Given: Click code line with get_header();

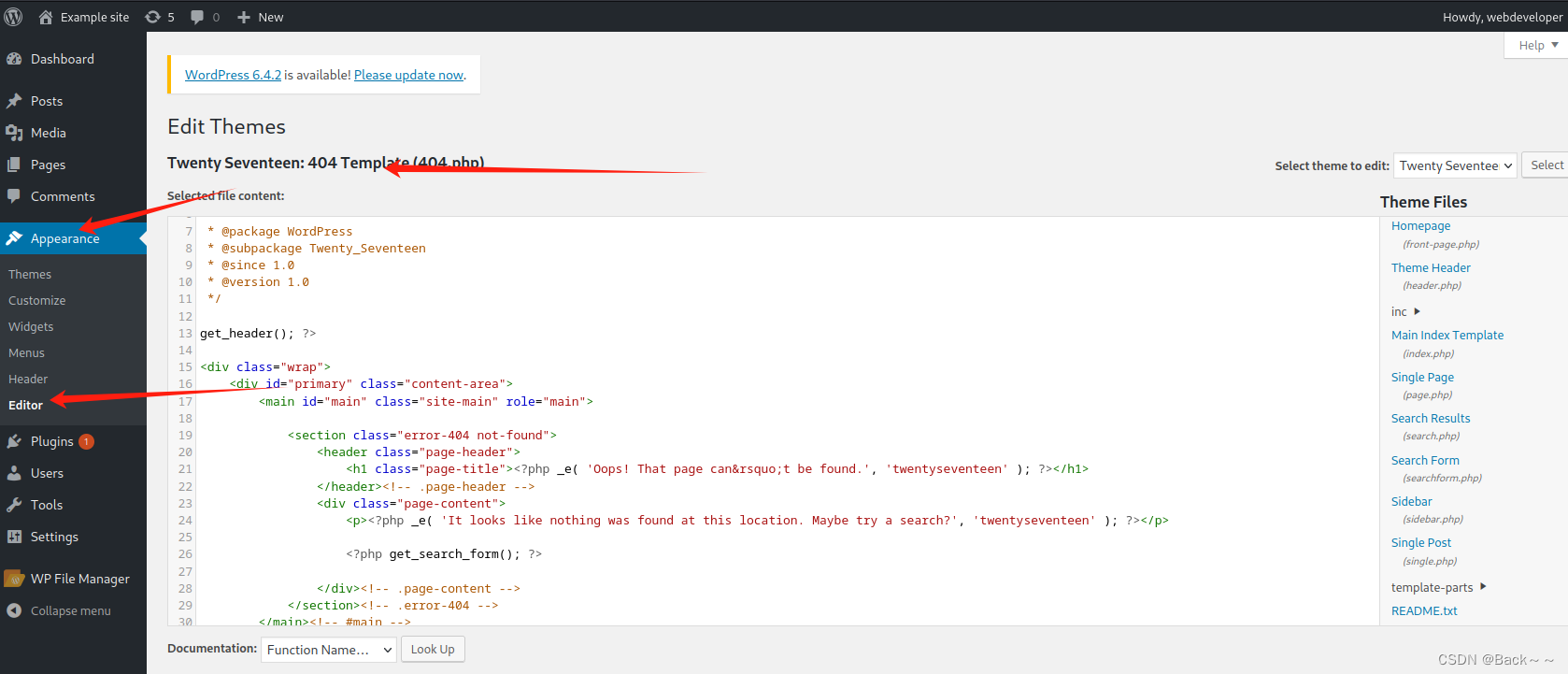Looking at the screenshot, I should coord(258,333).
